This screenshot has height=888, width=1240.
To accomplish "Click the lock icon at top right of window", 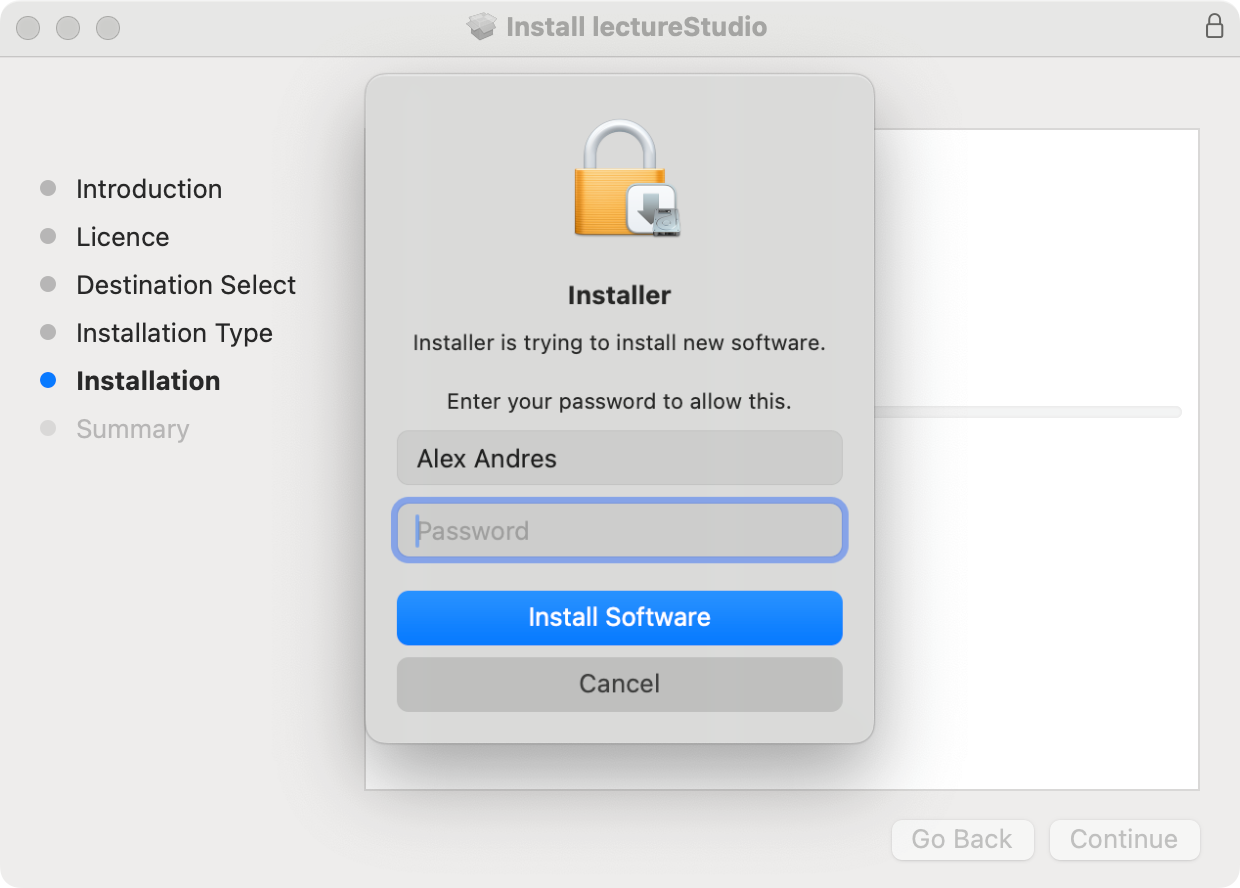I will (1215, 26).
